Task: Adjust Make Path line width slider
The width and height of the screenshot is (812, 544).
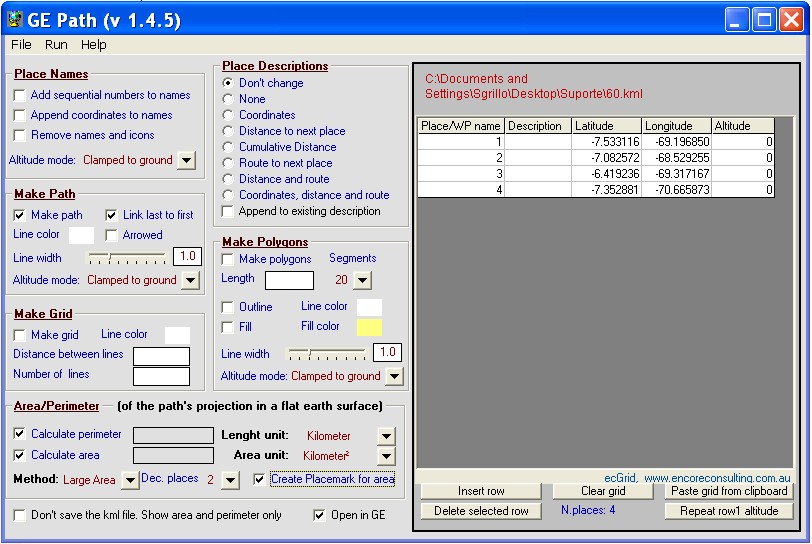Action: click(127, 257)
